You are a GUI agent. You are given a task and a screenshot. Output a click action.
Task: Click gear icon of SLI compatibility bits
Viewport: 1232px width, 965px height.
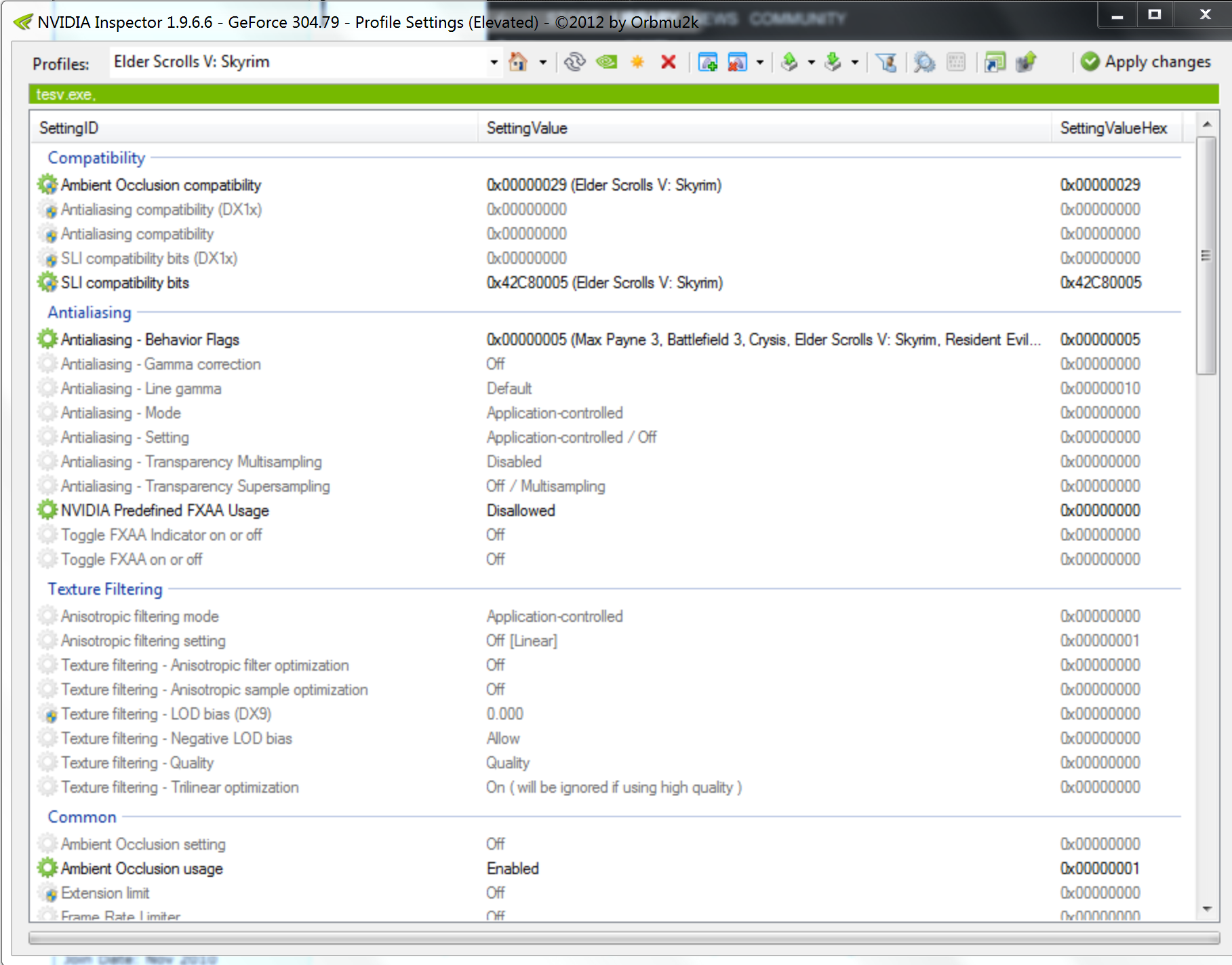coord(47,282)
